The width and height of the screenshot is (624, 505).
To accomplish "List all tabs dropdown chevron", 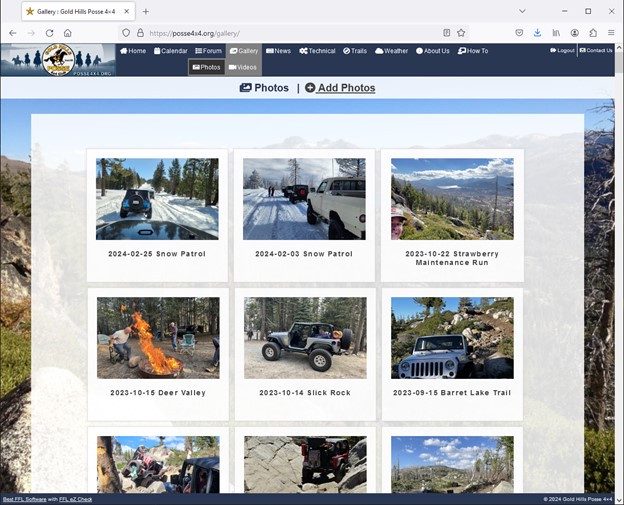I will coord(522,11).
